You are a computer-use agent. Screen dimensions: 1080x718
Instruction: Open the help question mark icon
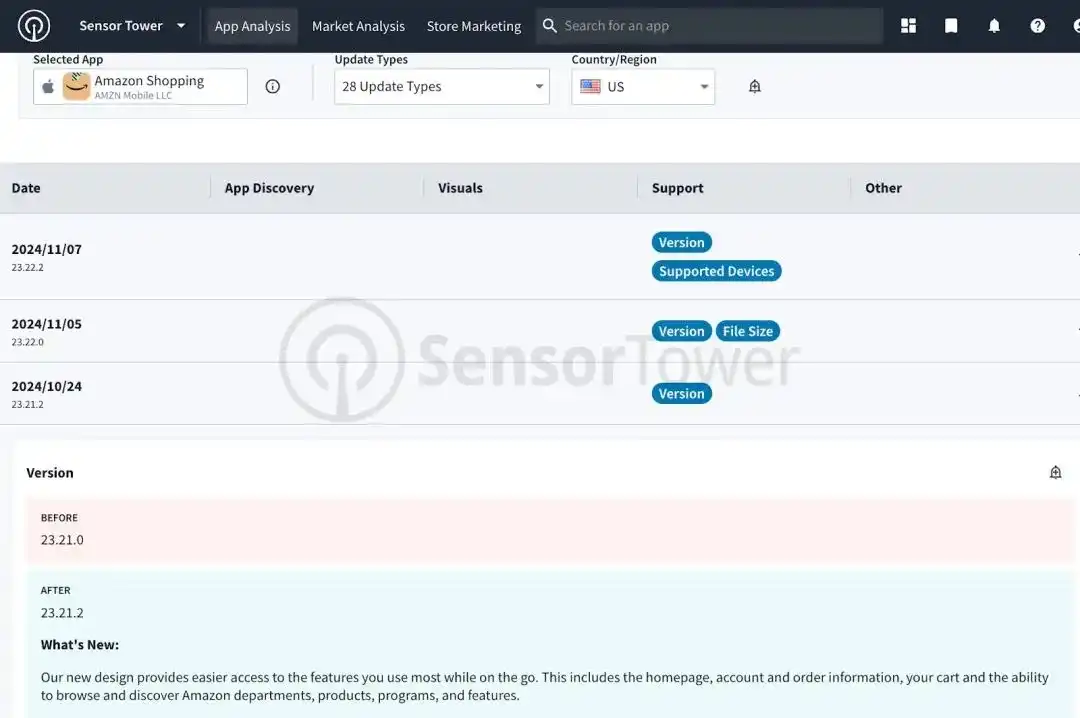(1037, 26)
